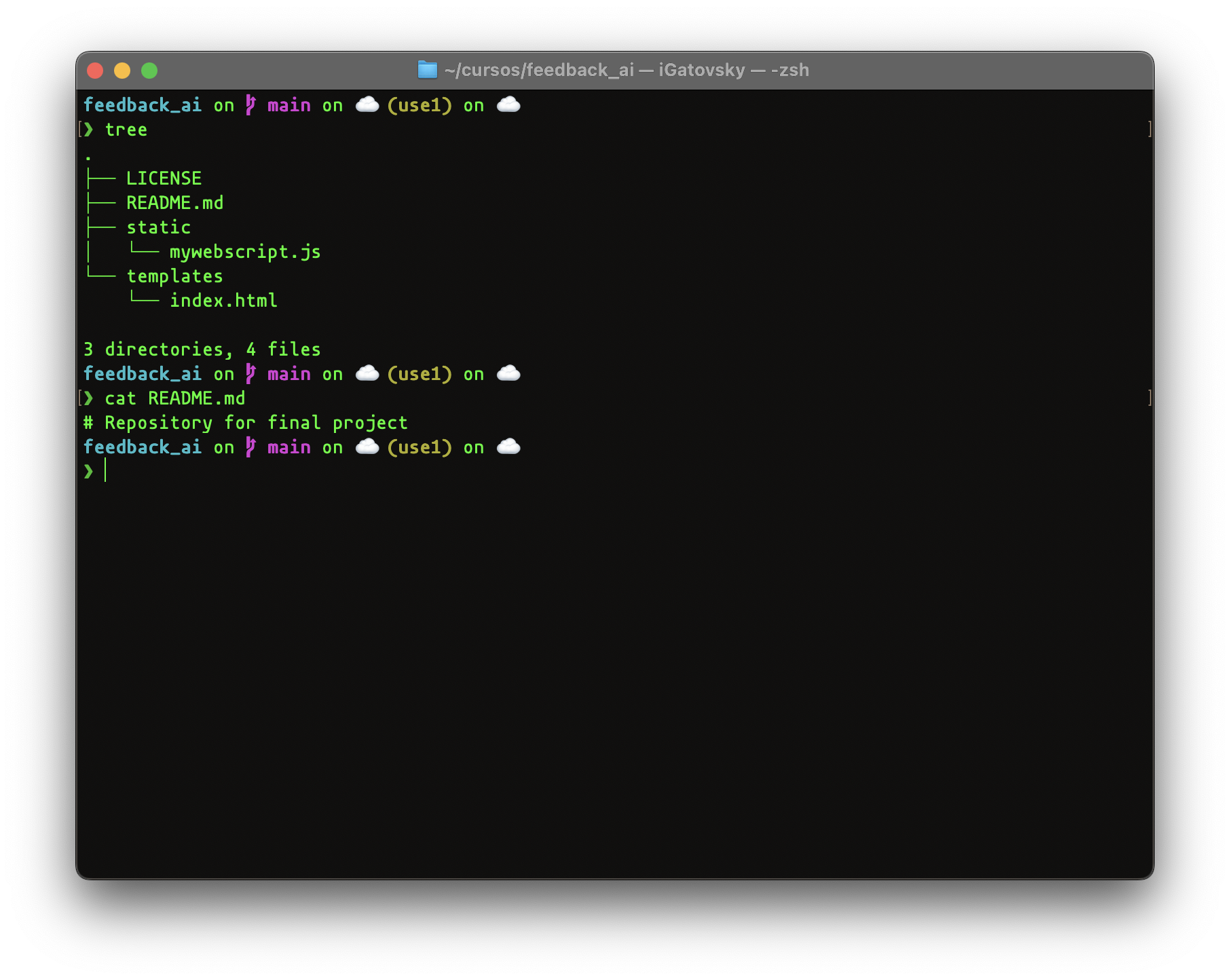The height and width of the screenshot is (980, 1230).
Task: Click the trailing cloud icon in first prompt
Action: click(508, 105)
